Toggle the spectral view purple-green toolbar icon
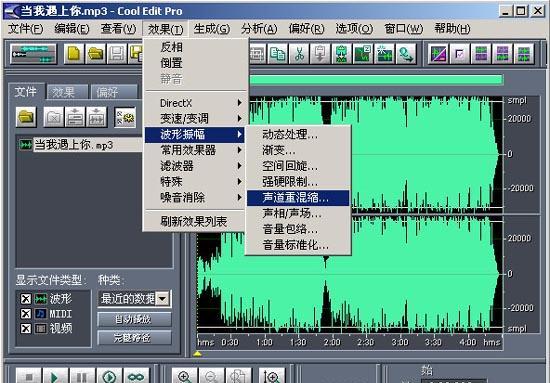 (438, 54)
